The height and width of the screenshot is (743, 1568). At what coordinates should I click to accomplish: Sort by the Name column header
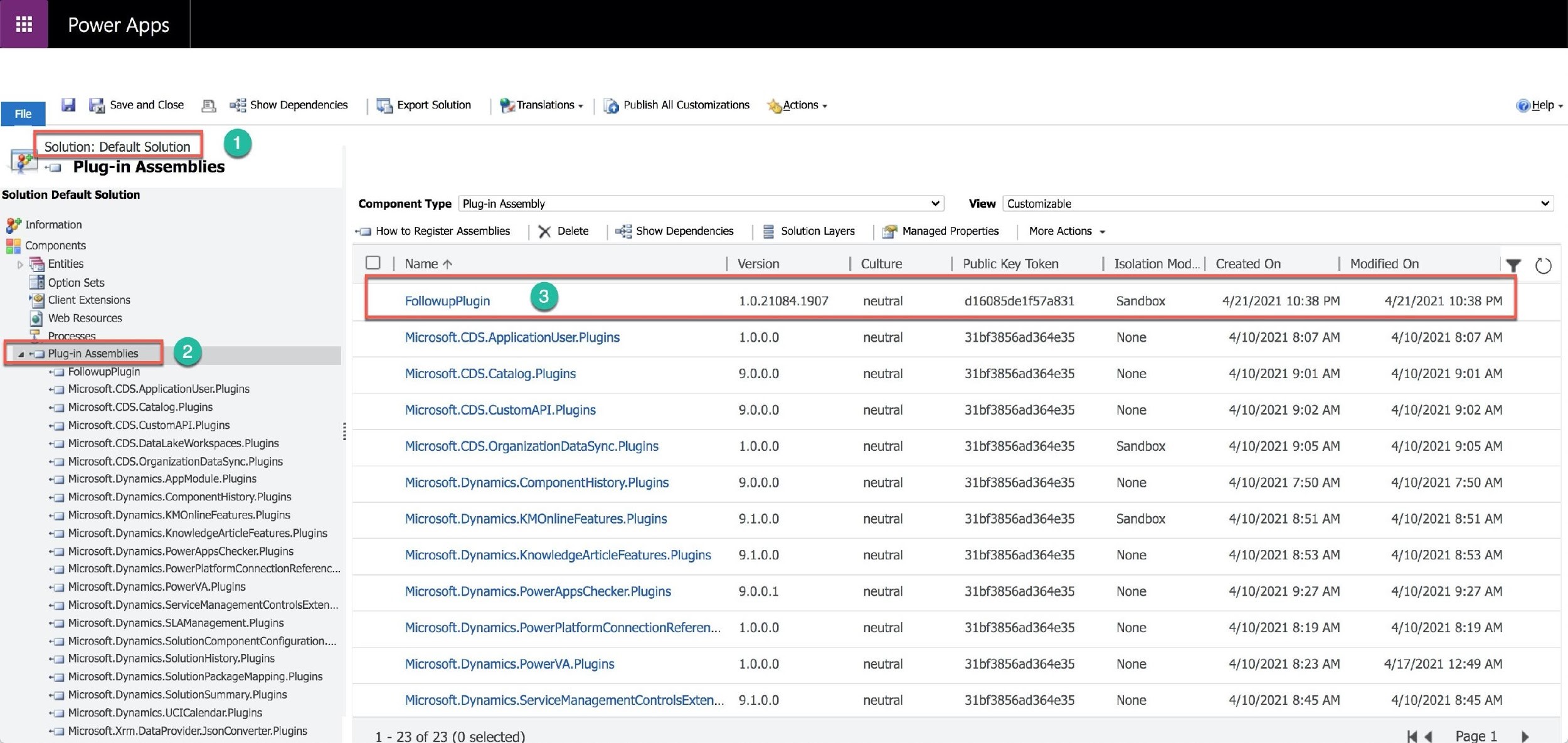tap(428, 263)
